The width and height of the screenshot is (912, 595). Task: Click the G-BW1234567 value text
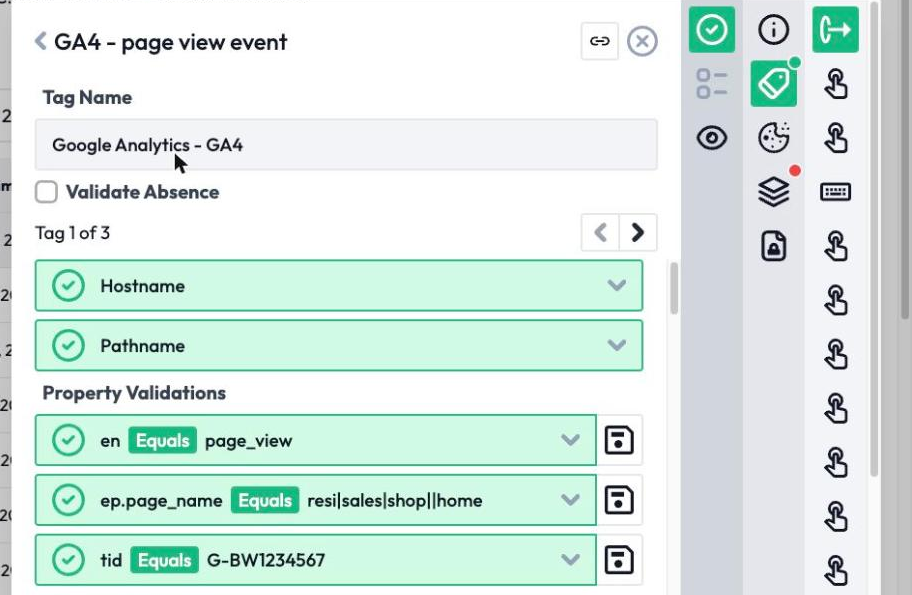coord(266,560)
